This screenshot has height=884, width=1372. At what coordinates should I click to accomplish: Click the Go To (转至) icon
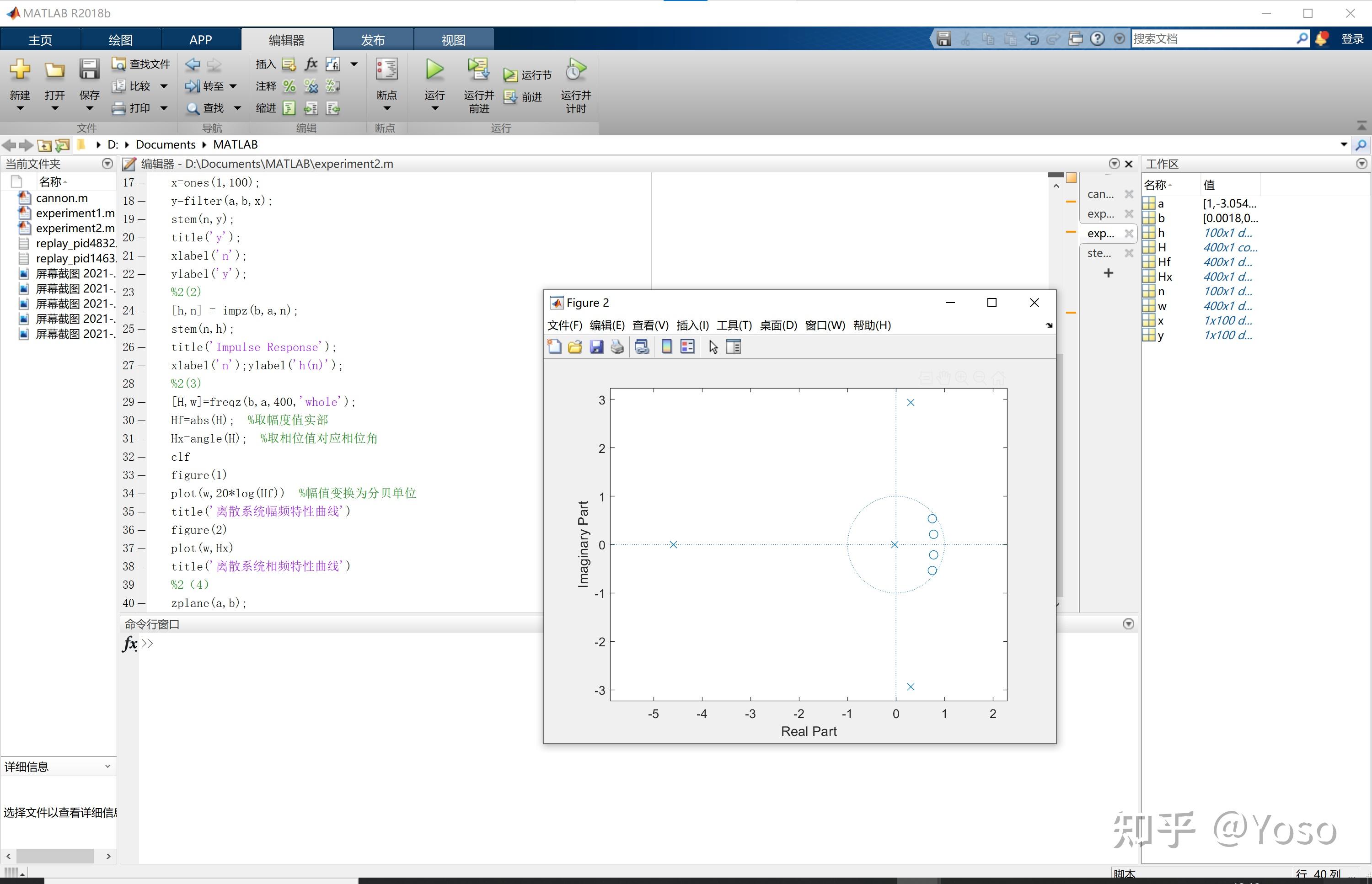tap(193, 86)
